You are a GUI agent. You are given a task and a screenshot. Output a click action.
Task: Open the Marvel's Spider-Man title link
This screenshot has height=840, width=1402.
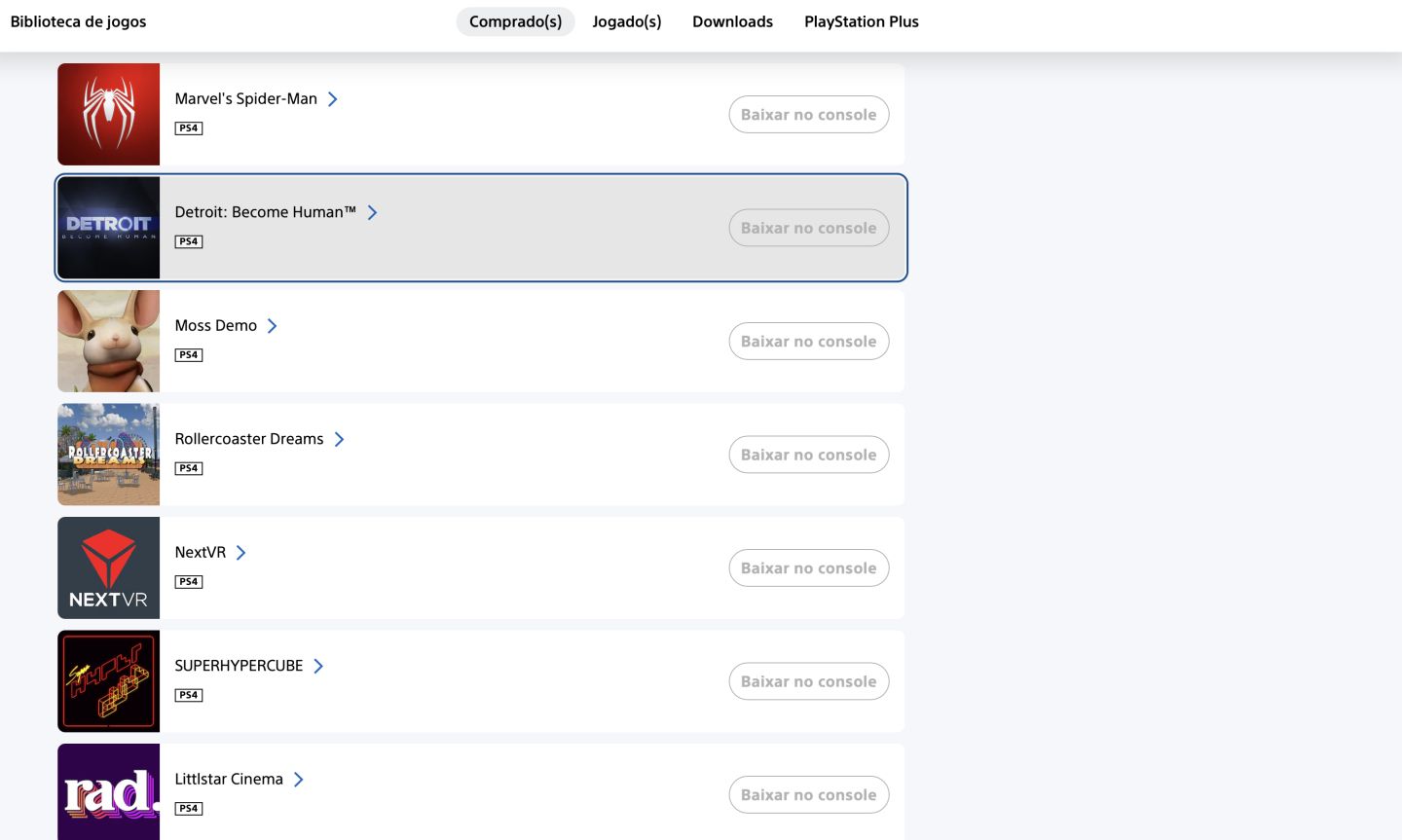tap(246, 98)
